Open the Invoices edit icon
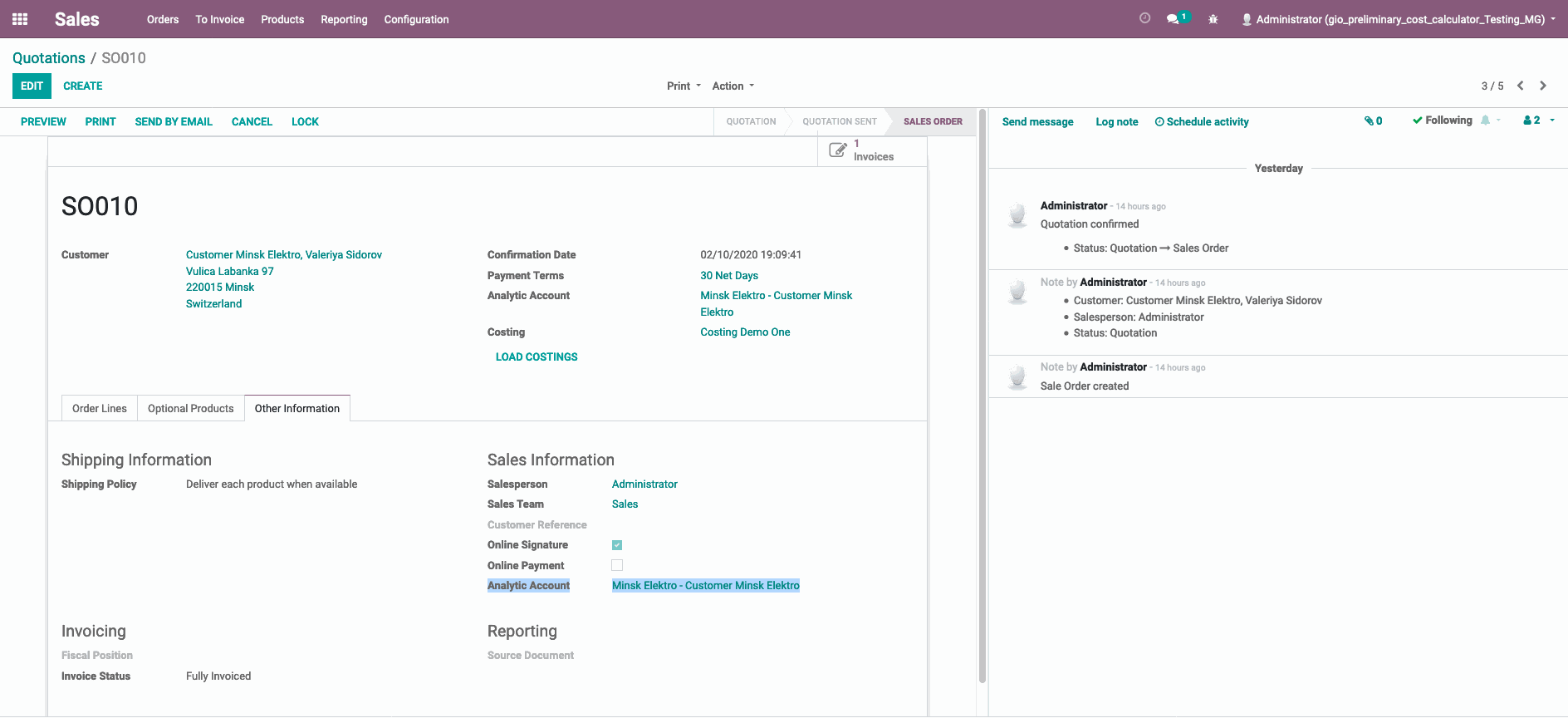Viewport: 1568px width, 718px height. point(838,150)
